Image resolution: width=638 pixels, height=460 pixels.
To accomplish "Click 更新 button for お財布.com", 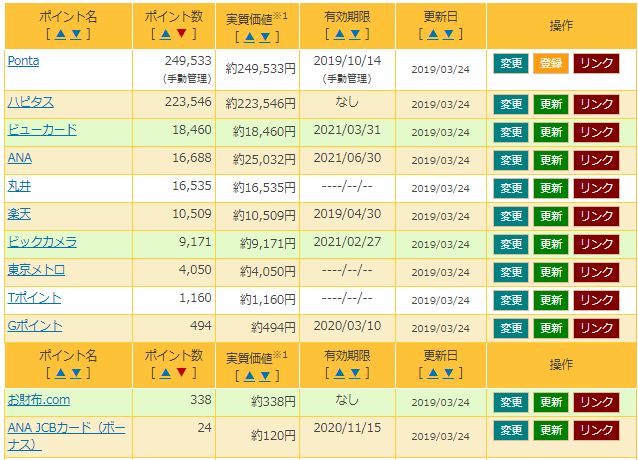I will click(x=551, y=403).
